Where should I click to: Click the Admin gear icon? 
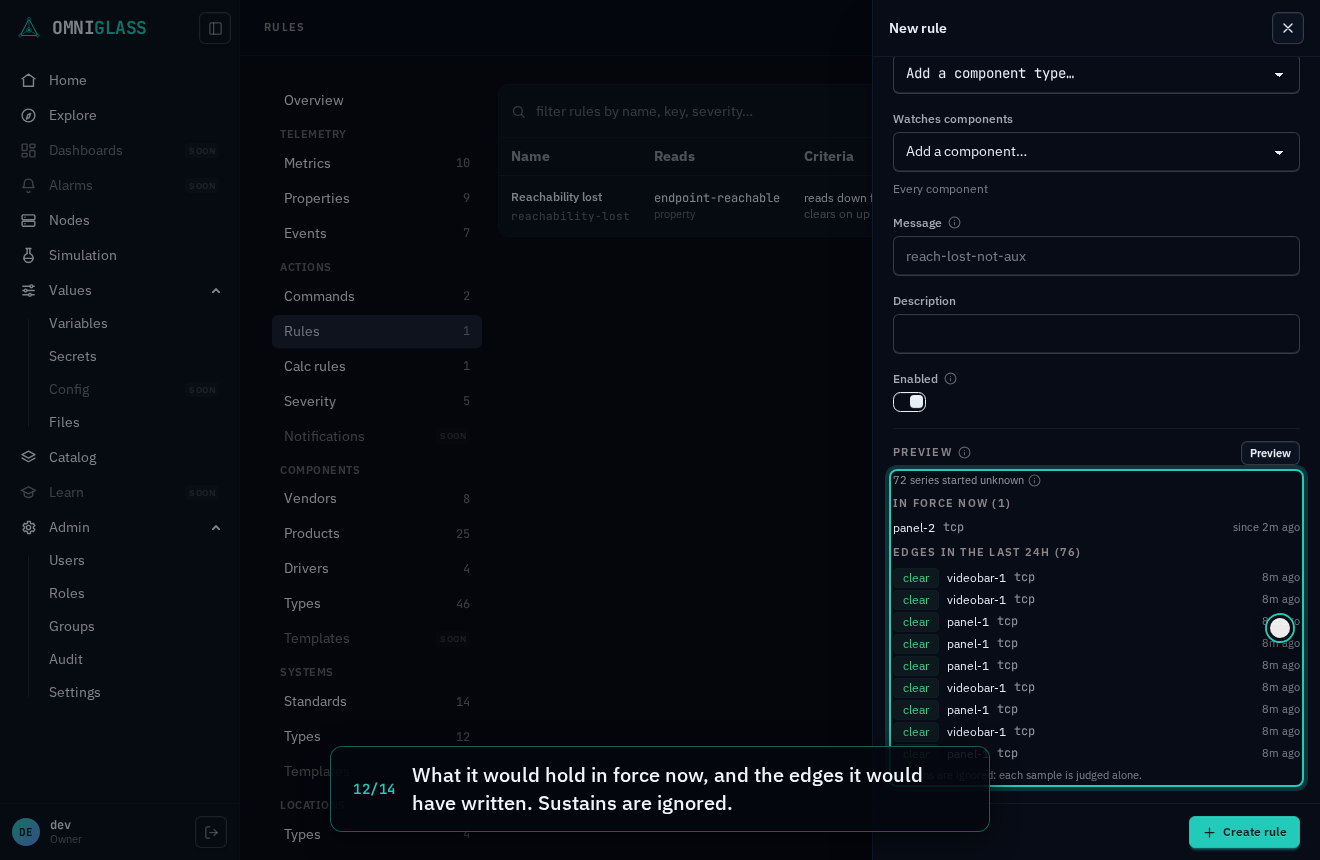pyautogui.click(x=29, y=527)
